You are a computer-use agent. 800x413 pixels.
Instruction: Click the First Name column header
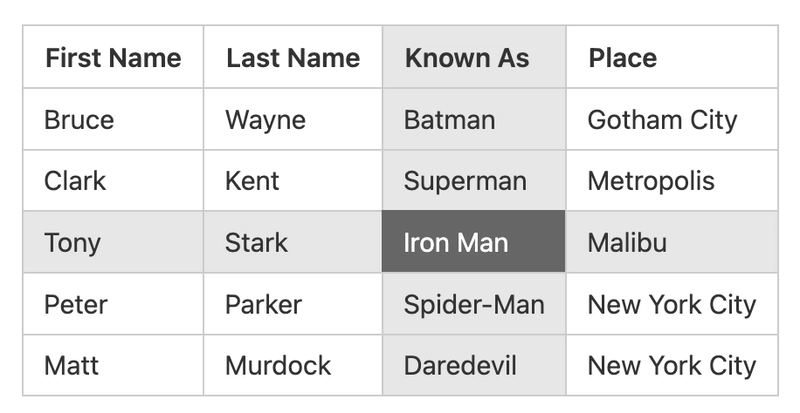[113, 57]
